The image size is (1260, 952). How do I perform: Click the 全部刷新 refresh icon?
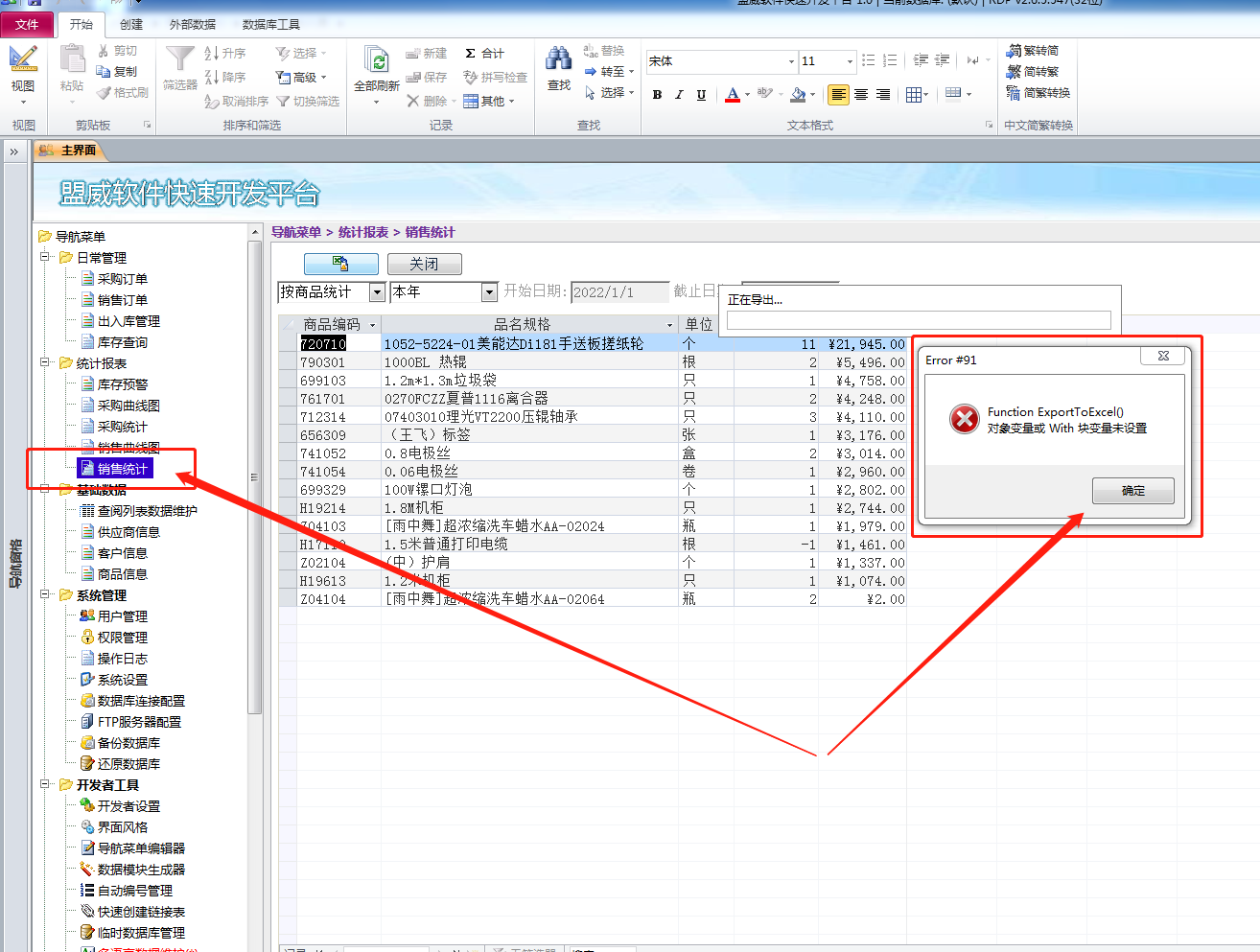(377, 59)
